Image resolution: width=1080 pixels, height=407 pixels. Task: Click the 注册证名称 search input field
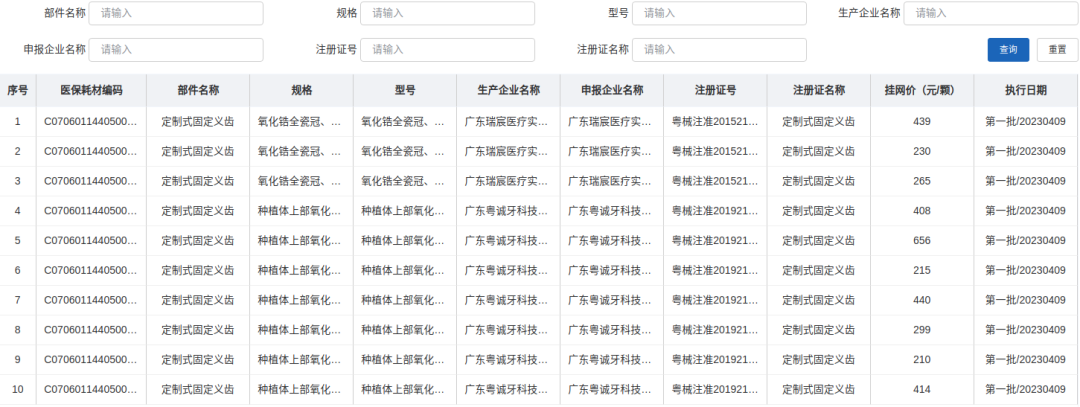point(719,49)
